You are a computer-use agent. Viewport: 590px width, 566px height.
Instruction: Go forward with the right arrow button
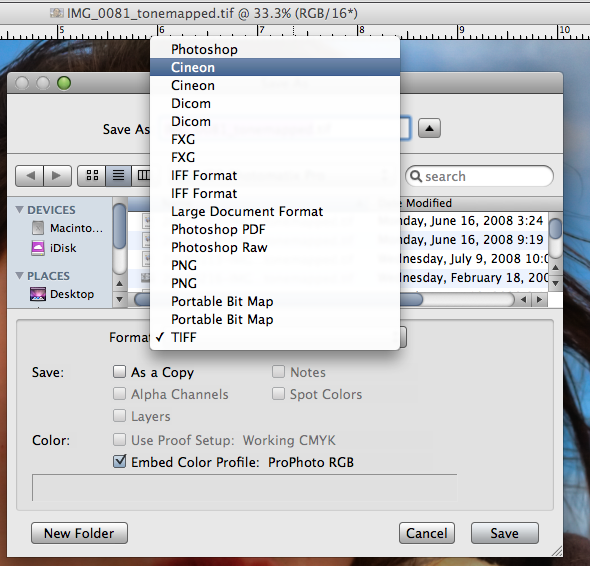coord(57,176)
